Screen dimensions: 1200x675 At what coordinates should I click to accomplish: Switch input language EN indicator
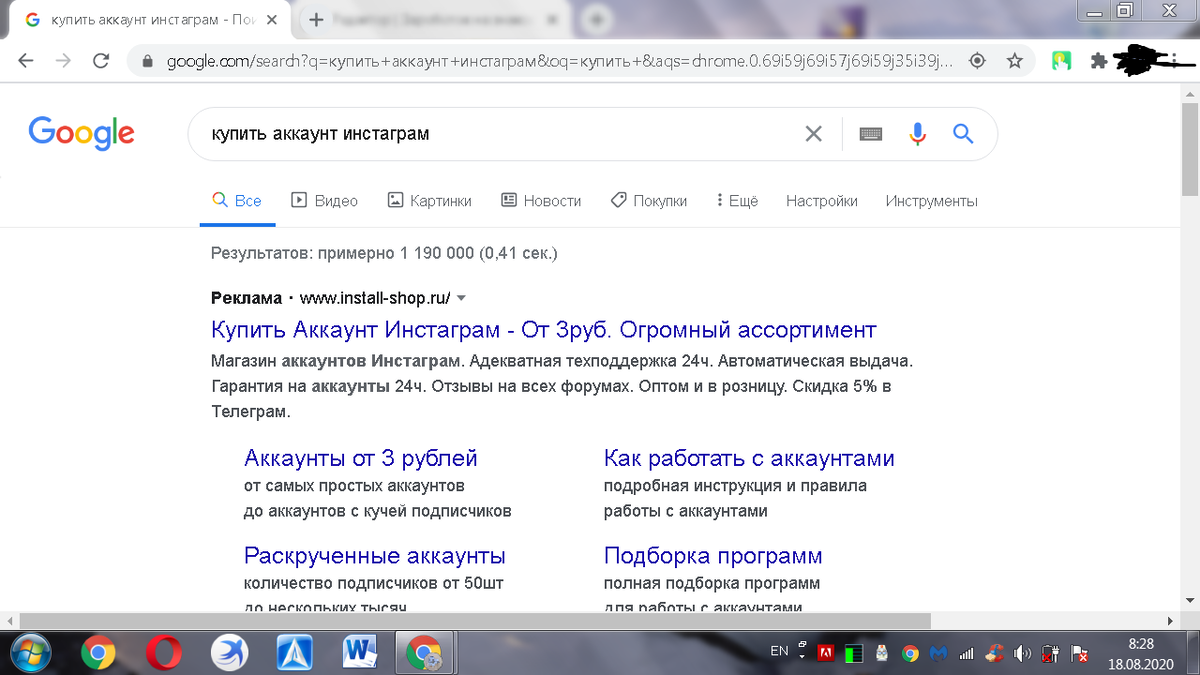coord(780,651)
